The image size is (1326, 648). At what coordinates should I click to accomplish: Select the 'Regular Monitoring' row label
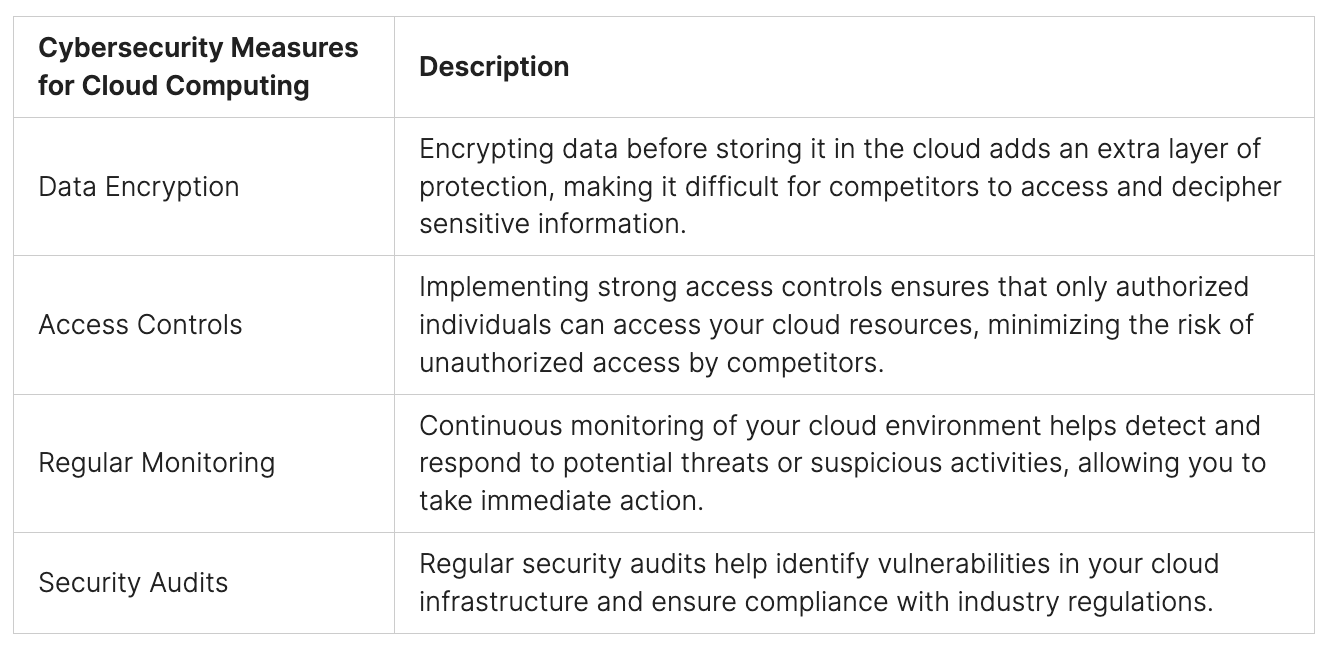point(156,463)
